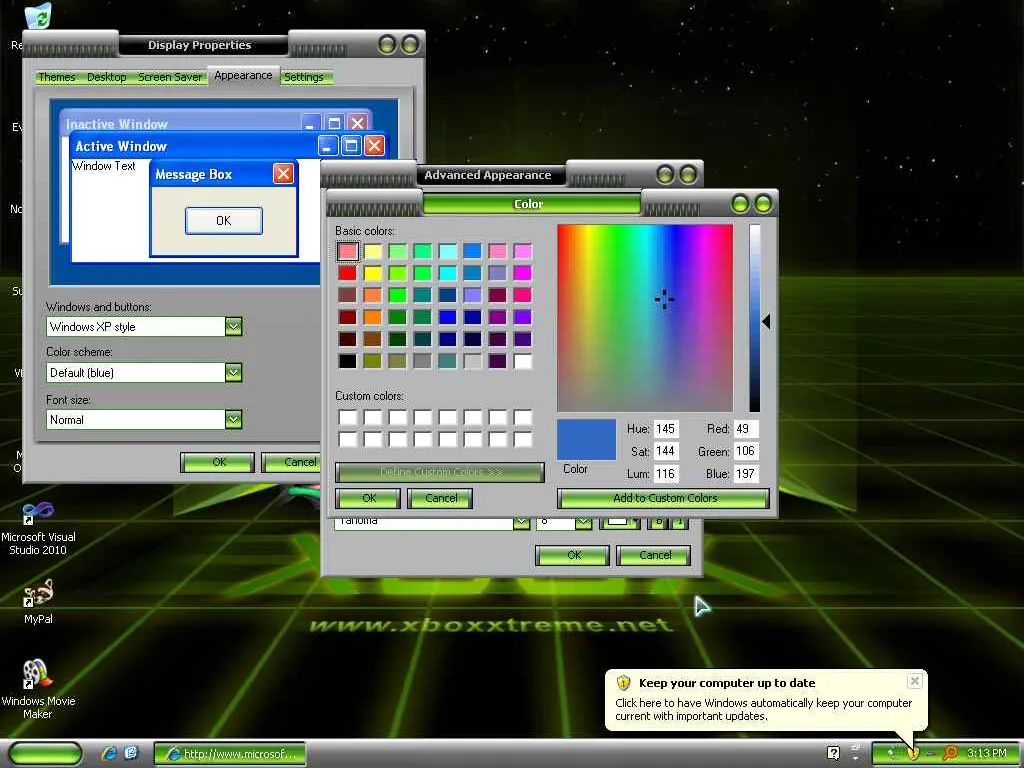Click the Sat input field
The image size is (1024, 768).
tap(665, 451)
